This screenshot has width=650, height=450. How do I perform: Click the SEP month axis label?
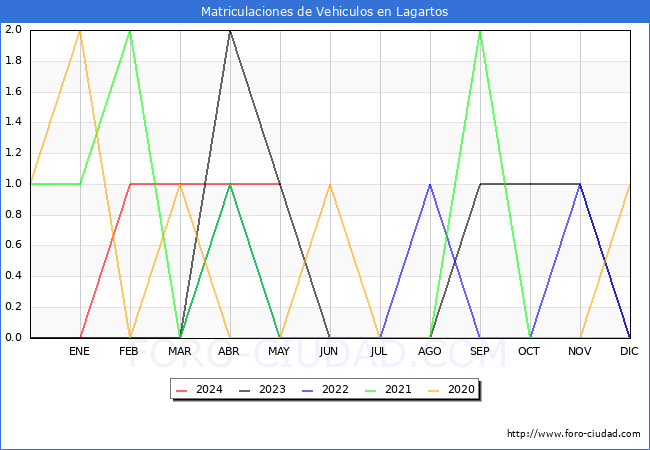coord(480,351)
